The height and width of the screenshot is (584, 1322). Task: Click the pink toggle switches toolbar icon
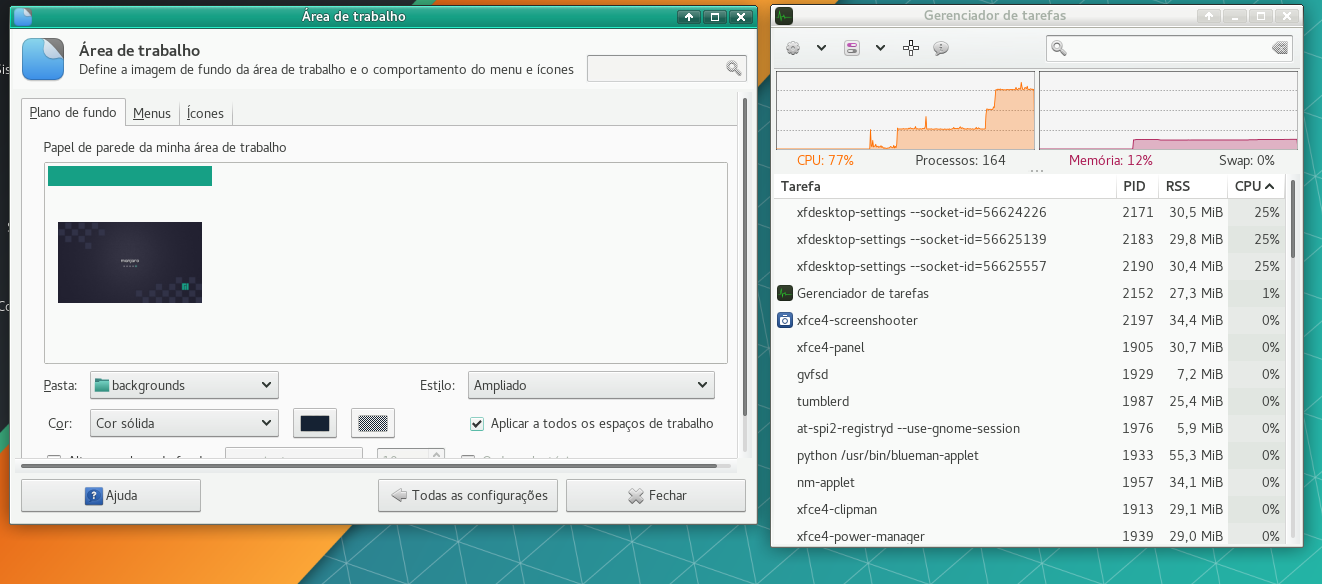tap(852, 48)
